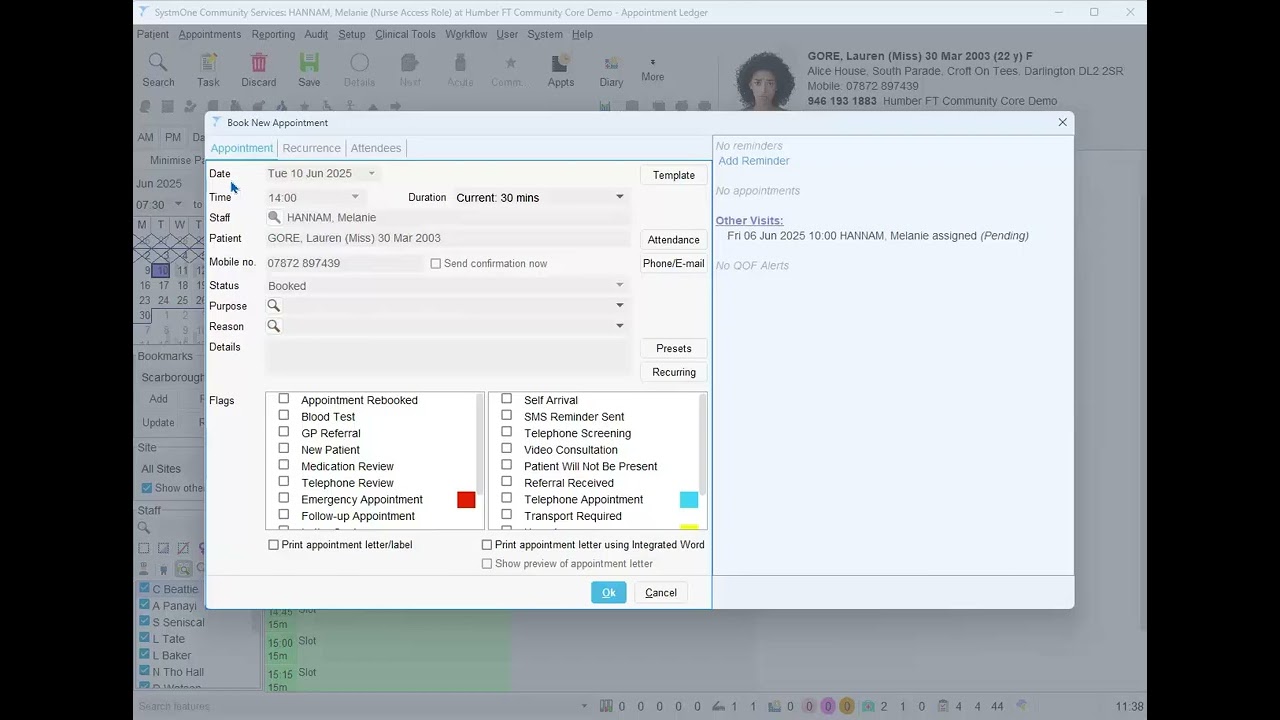The width and height of the screenshot is (1280, 720).
Task: Expand the More toolbar options
Action: coord(653,70)
